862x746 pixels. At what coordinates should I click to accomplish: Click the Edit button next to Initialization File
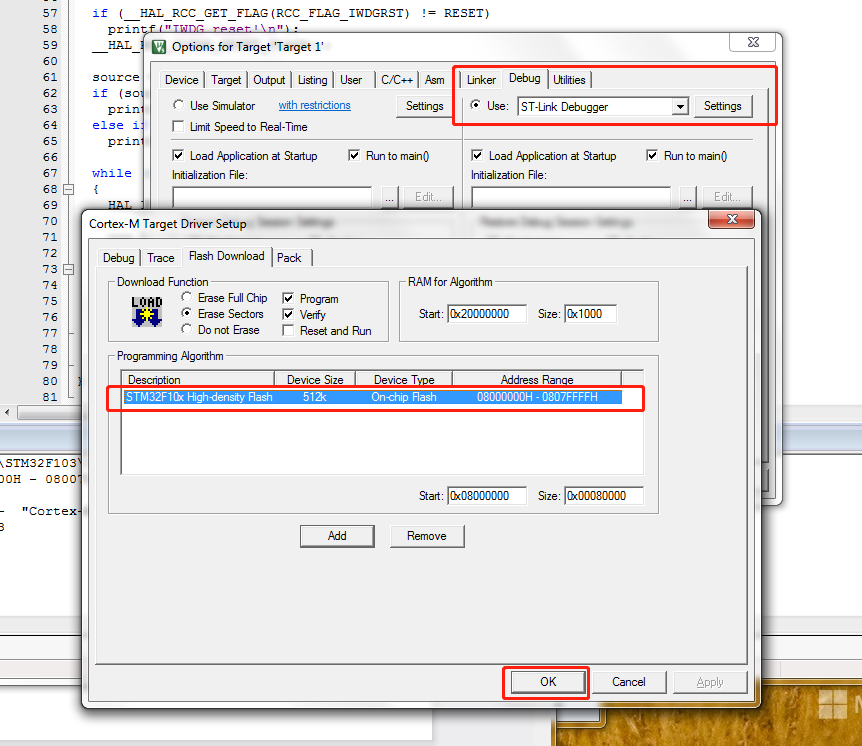[x=428, y=196]
